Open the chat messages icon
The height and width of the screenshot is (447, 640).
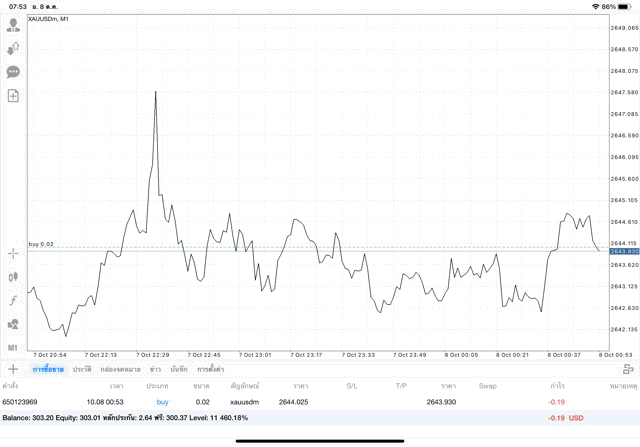[13, 72]
